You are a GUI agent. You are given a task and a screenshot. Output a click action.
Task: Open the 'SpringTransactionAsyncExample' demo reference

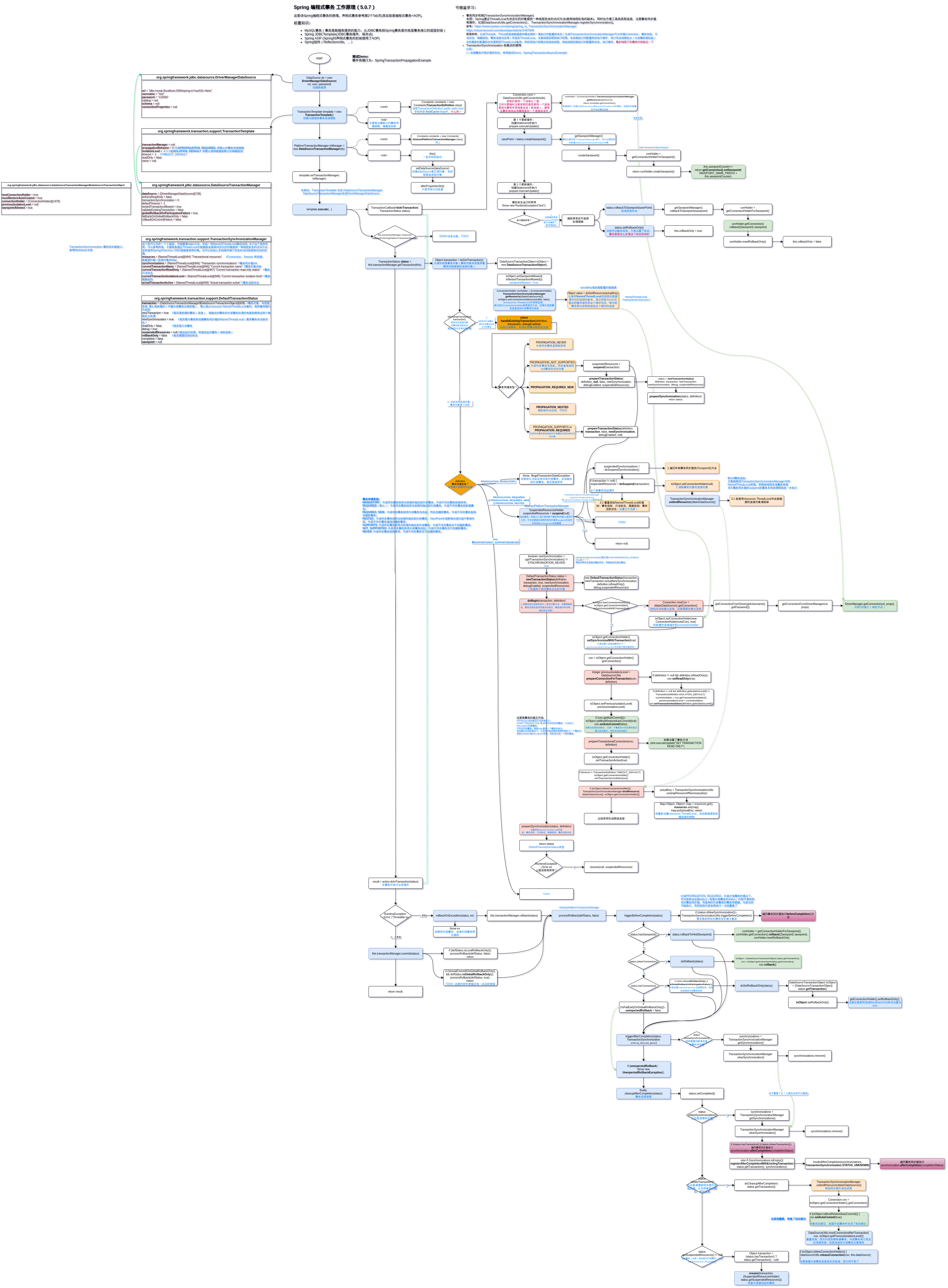(x=545, y=53)
